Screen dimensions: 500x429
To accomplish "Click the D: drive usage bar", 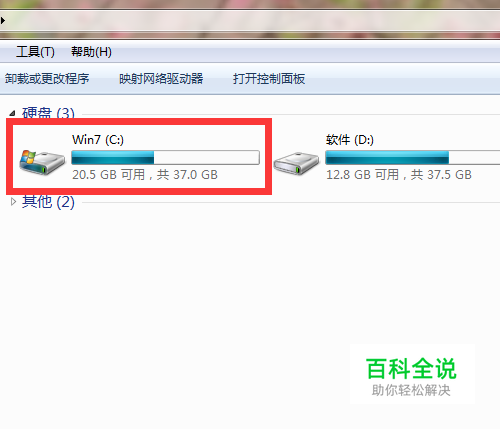I will tap(413, 157).
